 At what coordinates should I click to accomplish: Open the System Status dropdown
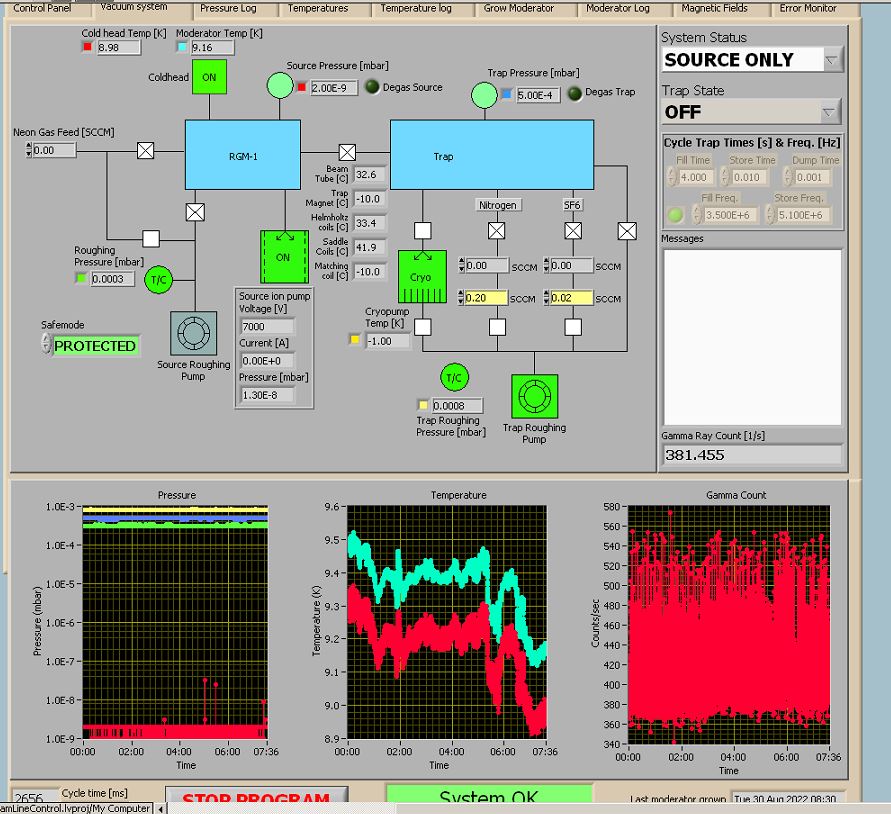click(x=832, y=60)
